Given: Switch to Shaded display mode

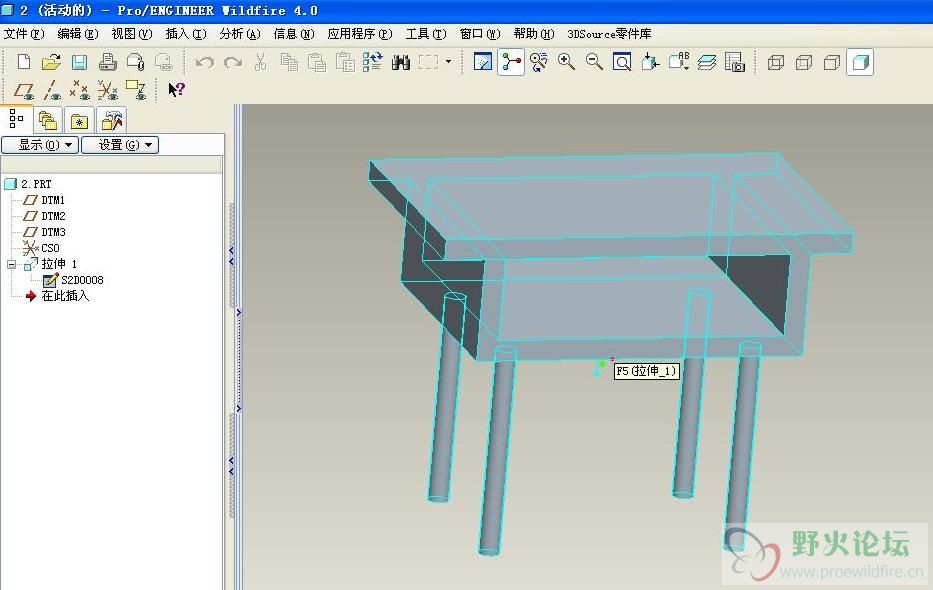Looking at the screenshot, I should click(860, 62).
